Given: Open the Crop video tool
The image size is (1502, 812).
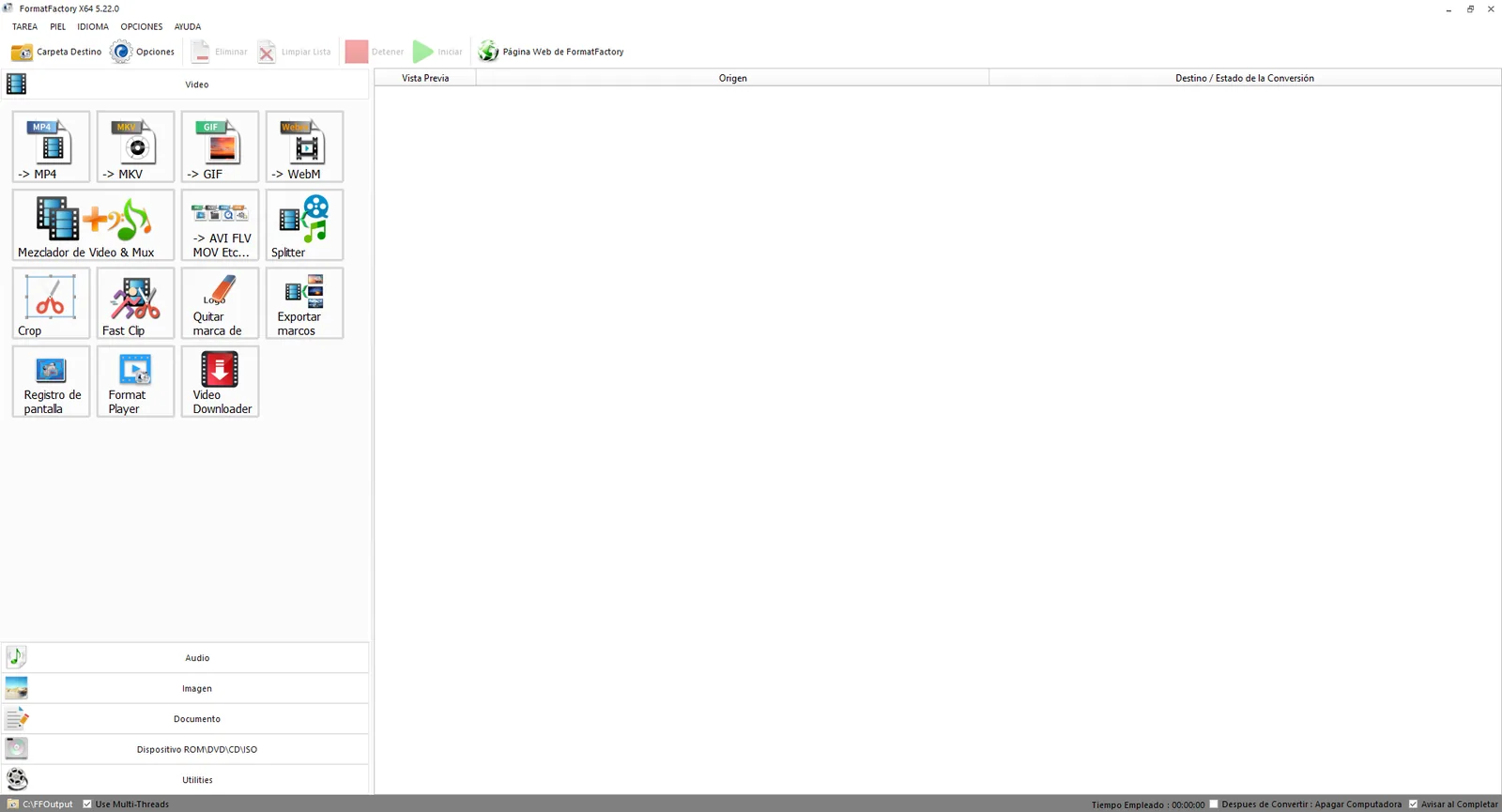Looking at the screenshot, I should tap(51, 303).
